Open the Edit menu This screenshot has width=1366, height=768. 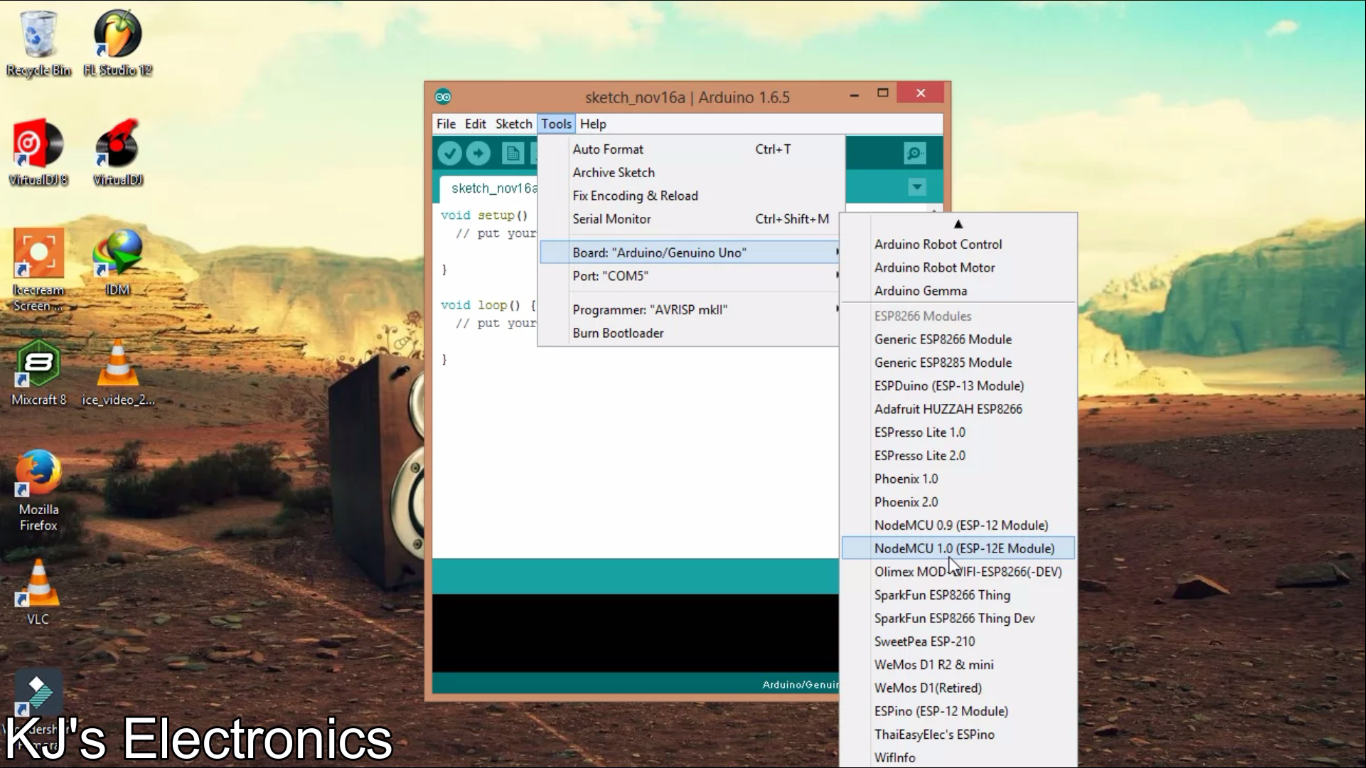click(x=475, y=124)
